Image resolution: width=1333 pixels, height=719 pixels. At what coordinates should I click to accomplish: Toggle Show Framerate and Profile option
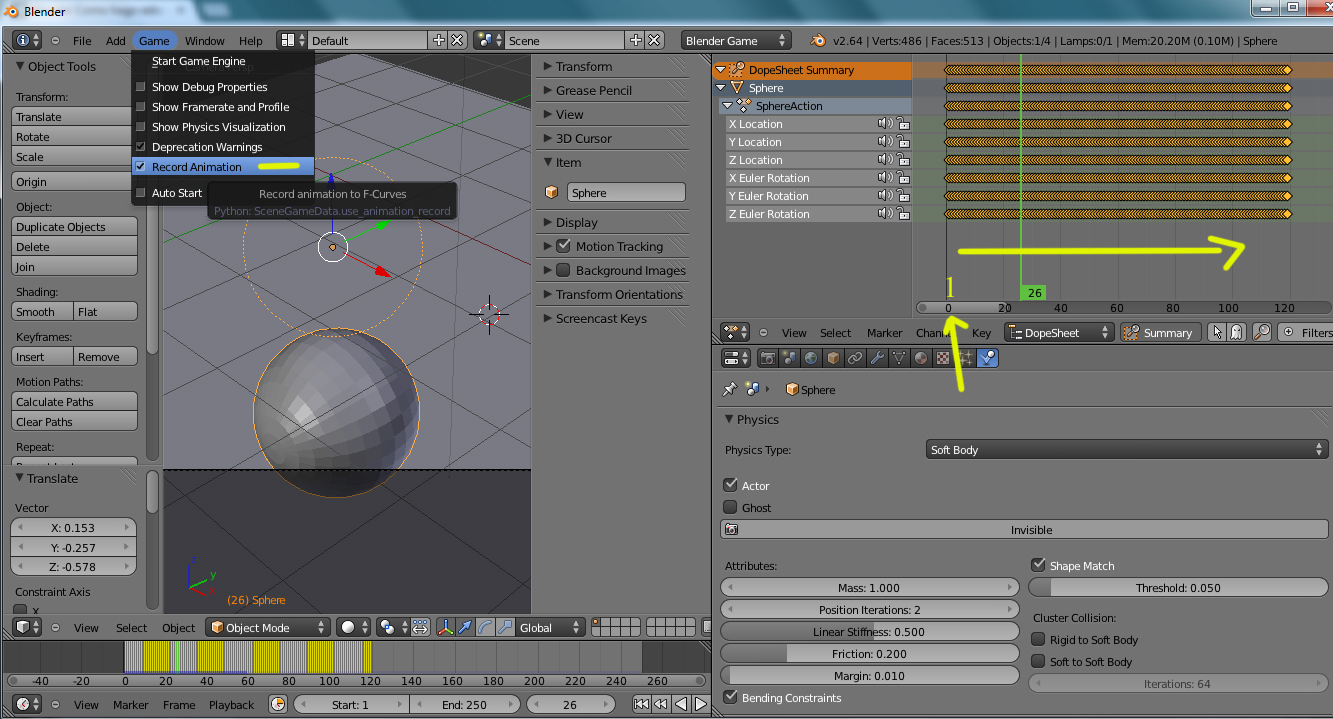221,107
